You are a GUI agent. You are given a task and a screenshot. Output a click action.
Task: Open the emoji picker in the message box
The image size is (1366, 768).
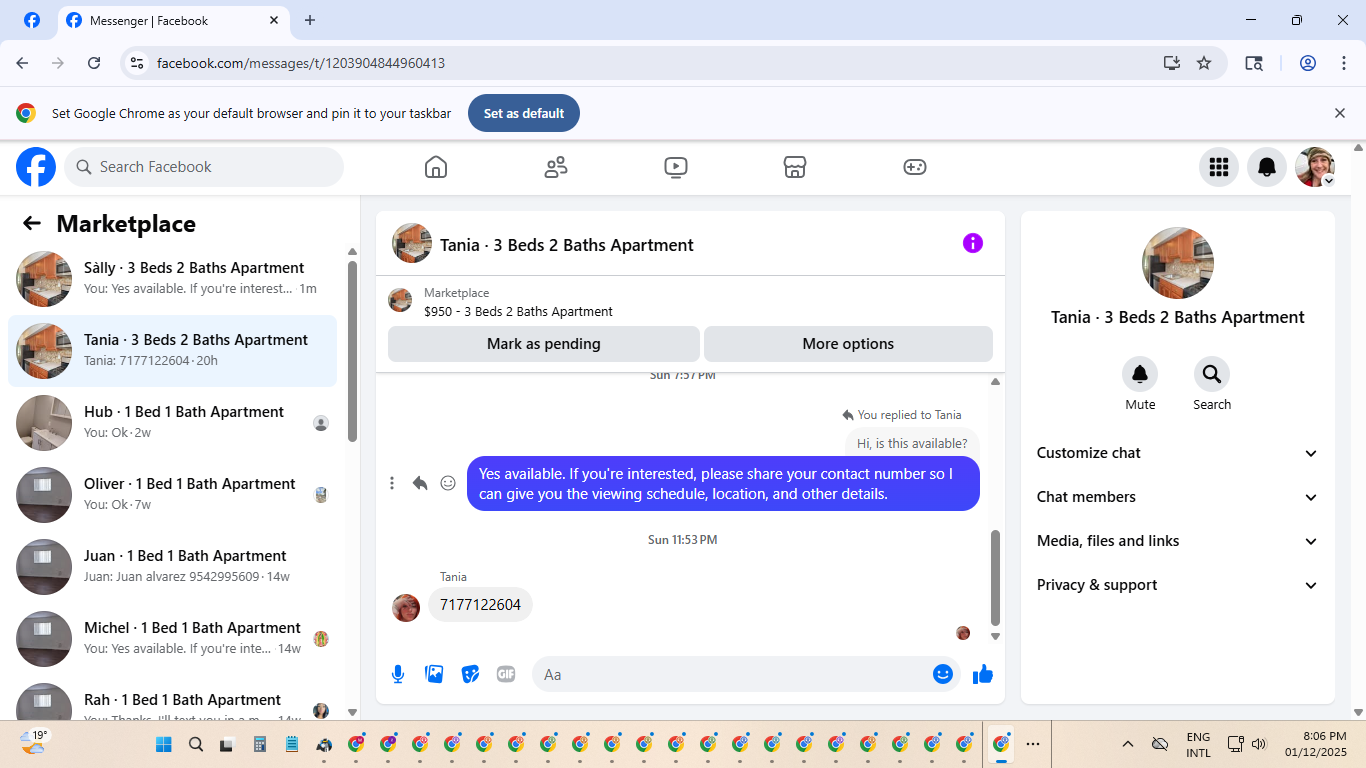point(942,674)
